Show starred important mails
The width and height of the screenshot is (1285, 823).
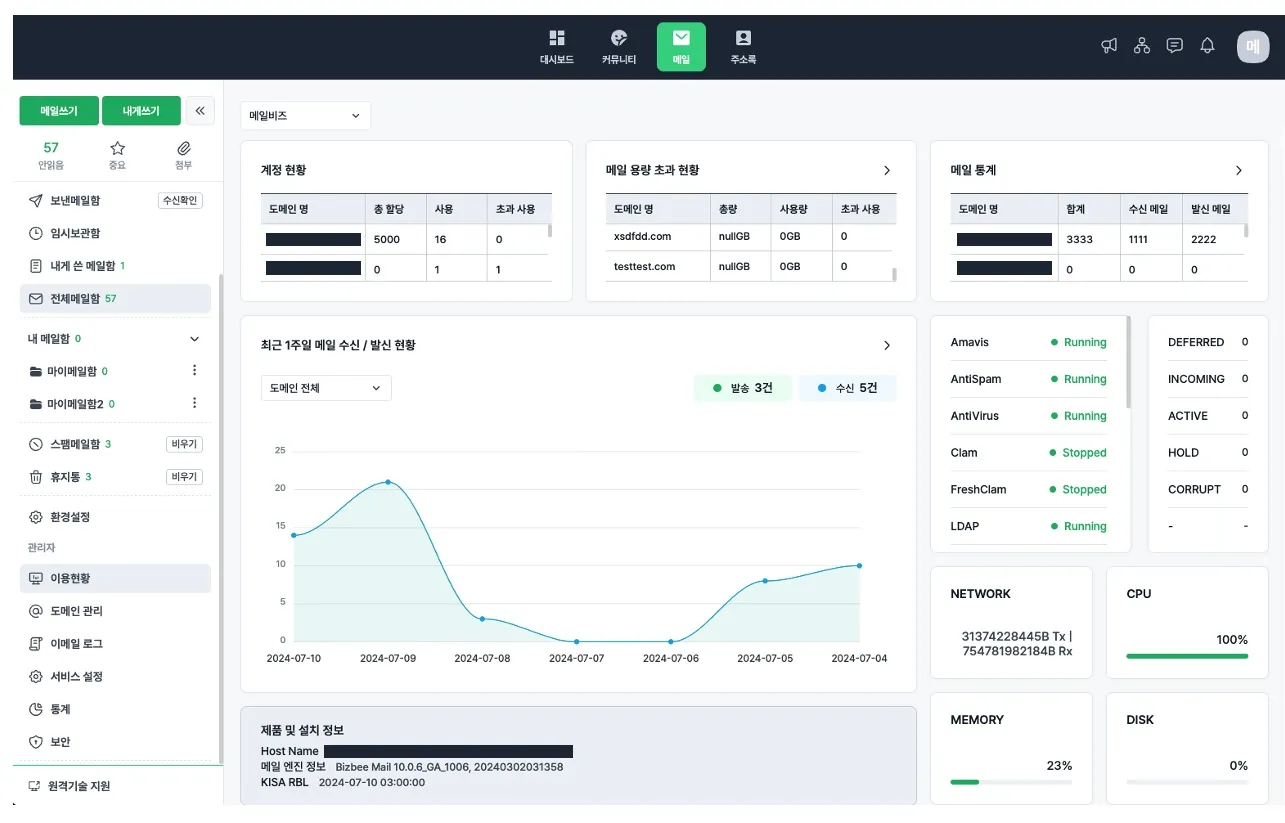[117, 154]
